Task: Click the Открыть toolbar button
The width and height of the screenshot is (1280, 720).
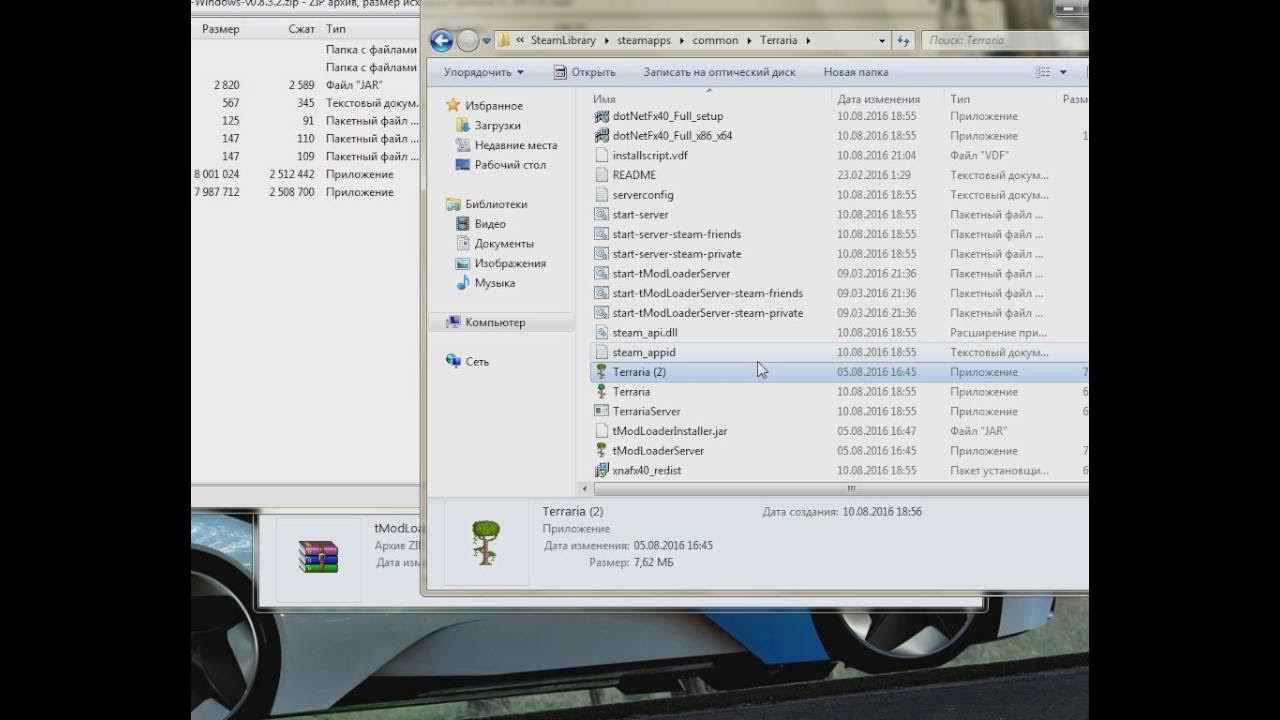Action: pyautogui.click(x=585, y=72)
